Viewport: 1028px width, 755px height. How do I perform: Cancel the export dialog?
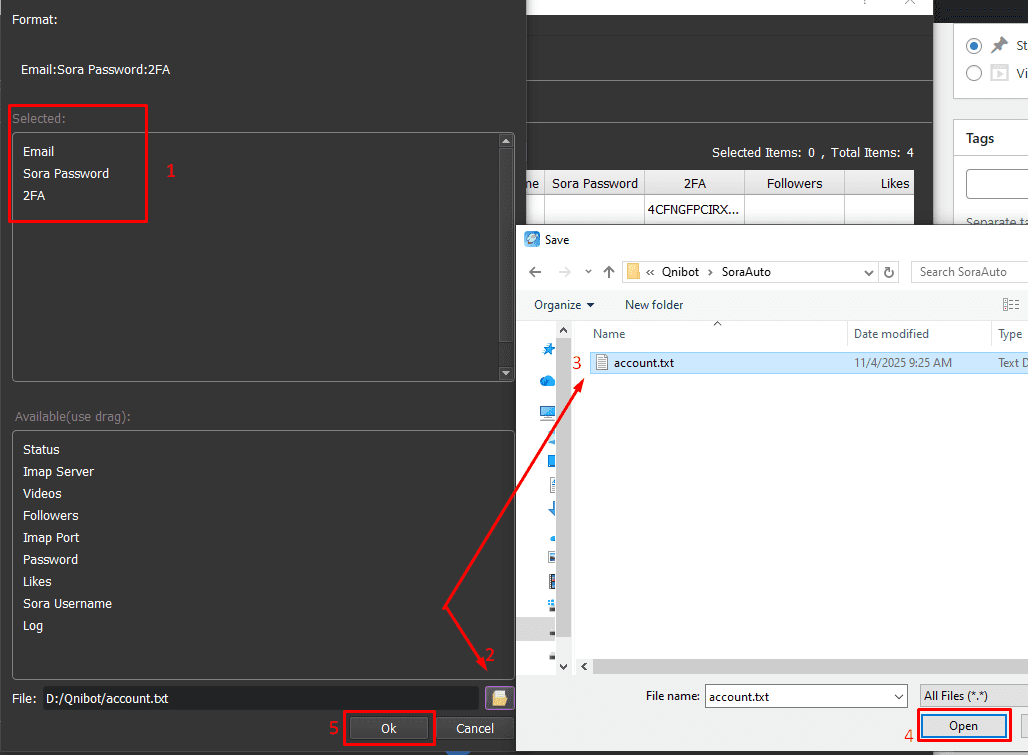(474, 729)
